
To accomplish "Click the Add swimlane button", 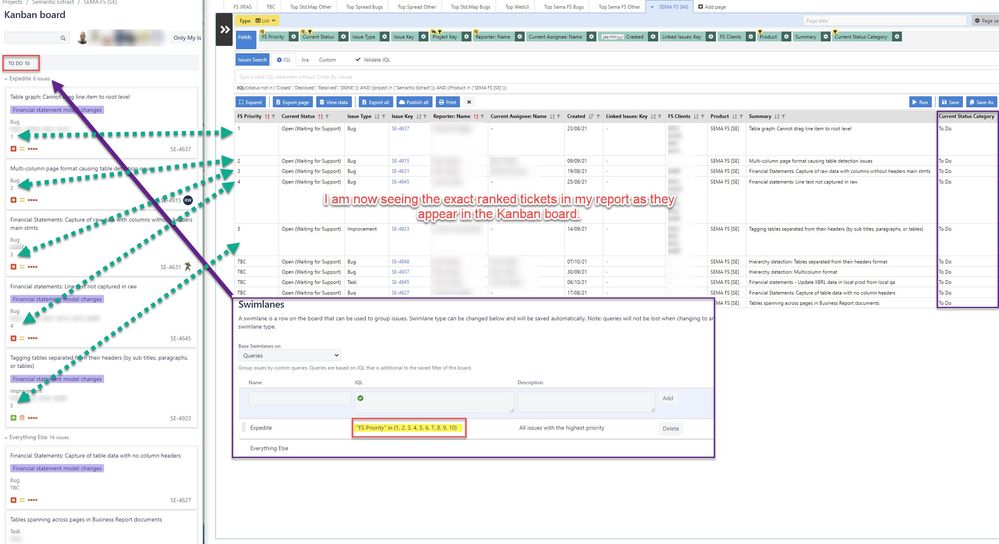I will coord(667,398).
